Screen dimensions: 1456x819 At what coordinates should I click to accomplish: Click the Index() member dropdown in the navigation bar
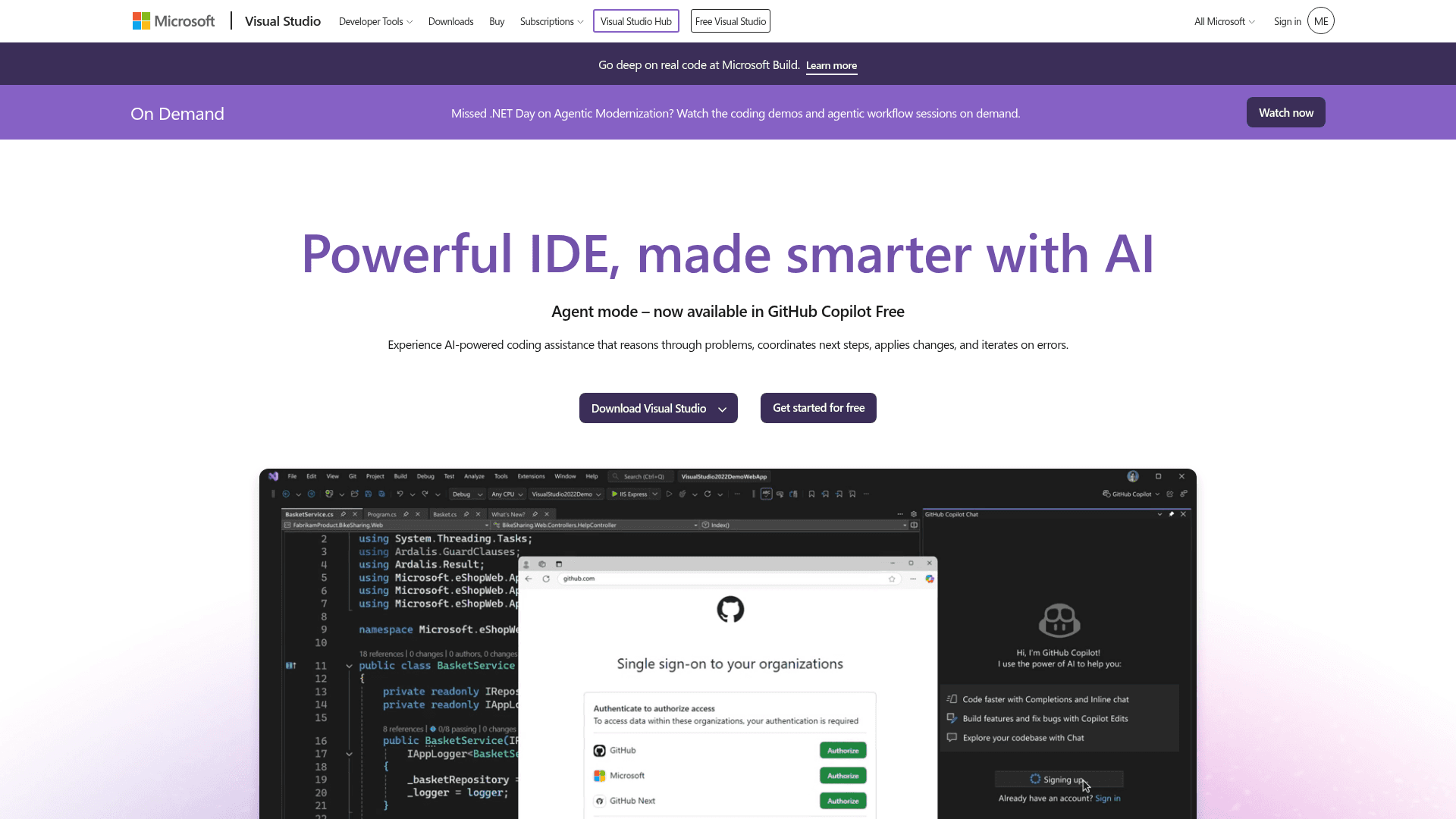[x=804, y=525]
